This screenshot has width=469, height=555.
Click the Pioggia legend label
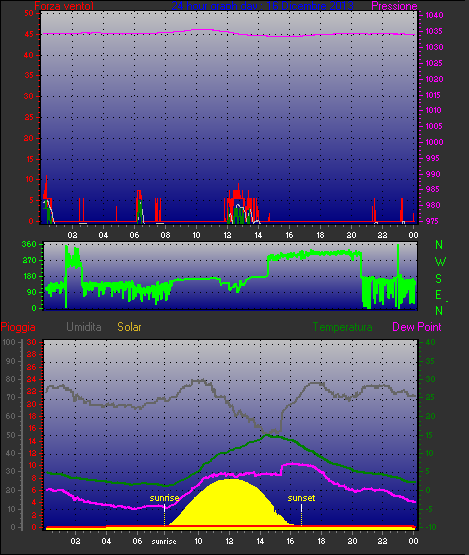[18, 327]
